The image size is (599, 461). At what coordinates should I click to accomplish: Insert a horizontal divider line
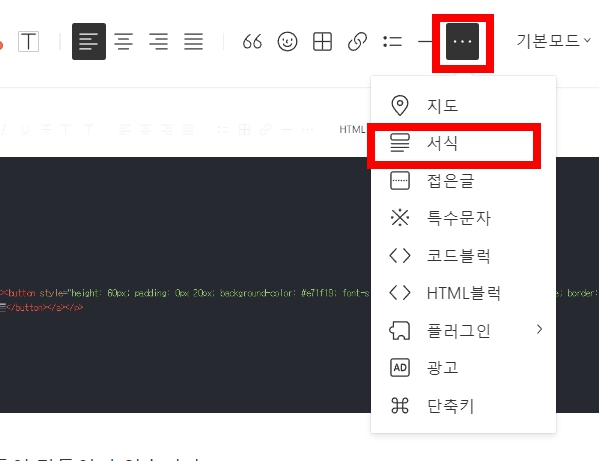tap(425, 41)
